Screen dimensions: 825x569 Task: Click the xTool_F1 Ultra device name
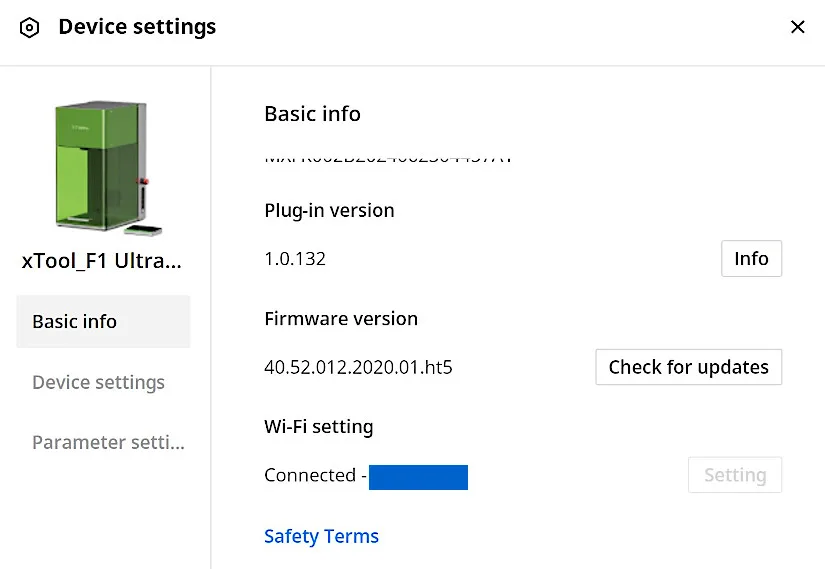coord(102,261)
